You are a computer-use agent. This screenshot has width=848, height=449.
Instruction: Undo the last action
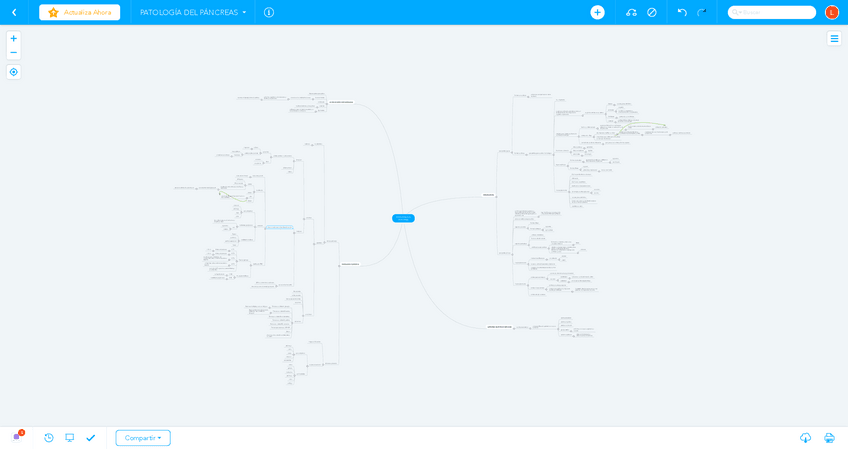tap(682, 12)
